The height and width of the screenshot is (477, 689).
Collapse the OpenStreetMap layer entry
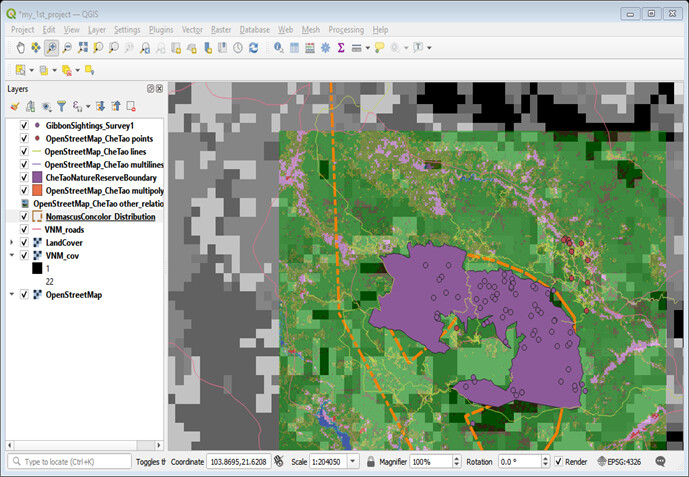point(11,294)
